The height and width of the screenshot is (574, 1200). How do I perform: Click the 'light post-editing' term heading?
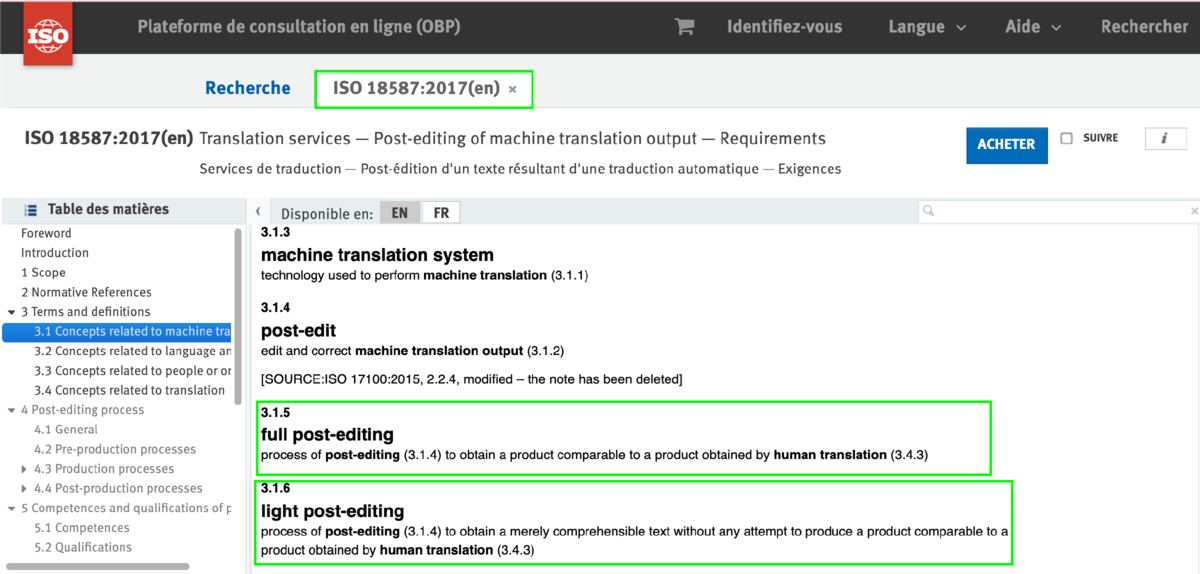332,511
